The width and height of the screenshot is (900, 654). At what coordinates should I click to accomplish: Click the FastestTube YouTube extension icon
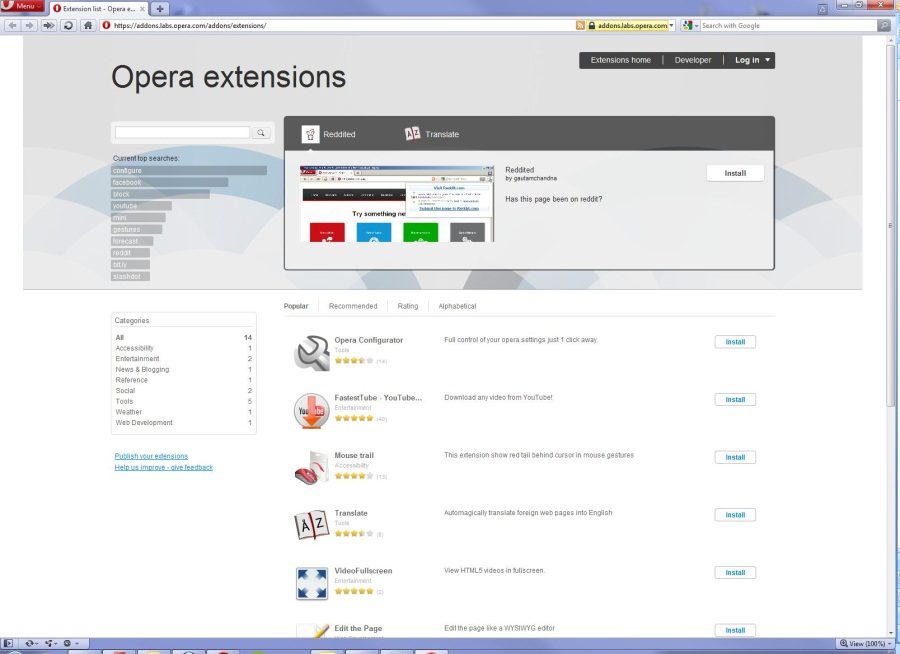[x=312, y=409]
